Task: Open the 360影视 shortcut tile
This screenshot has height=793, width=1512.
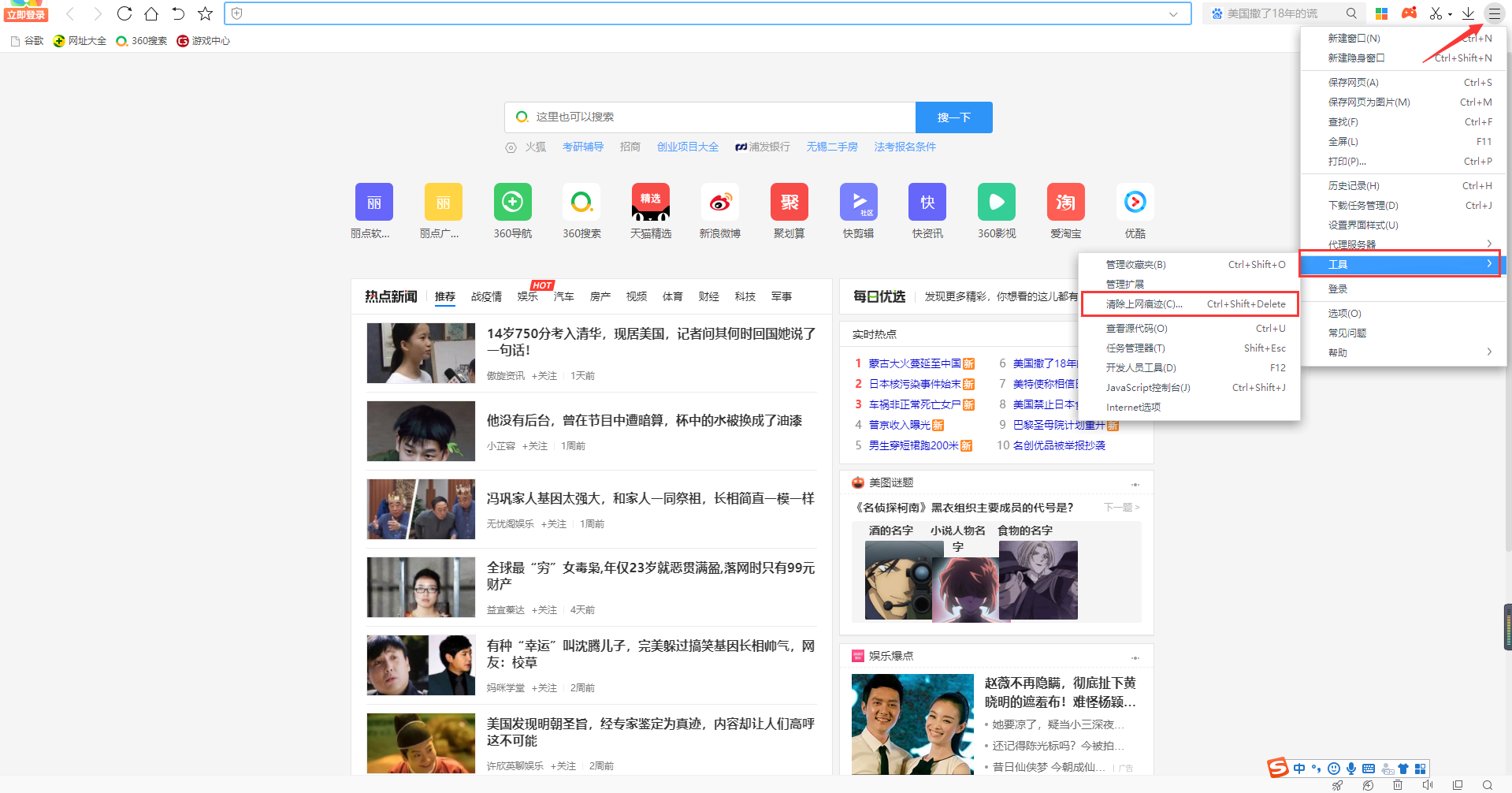Action: pyautogui.click(x=997, y=210)
